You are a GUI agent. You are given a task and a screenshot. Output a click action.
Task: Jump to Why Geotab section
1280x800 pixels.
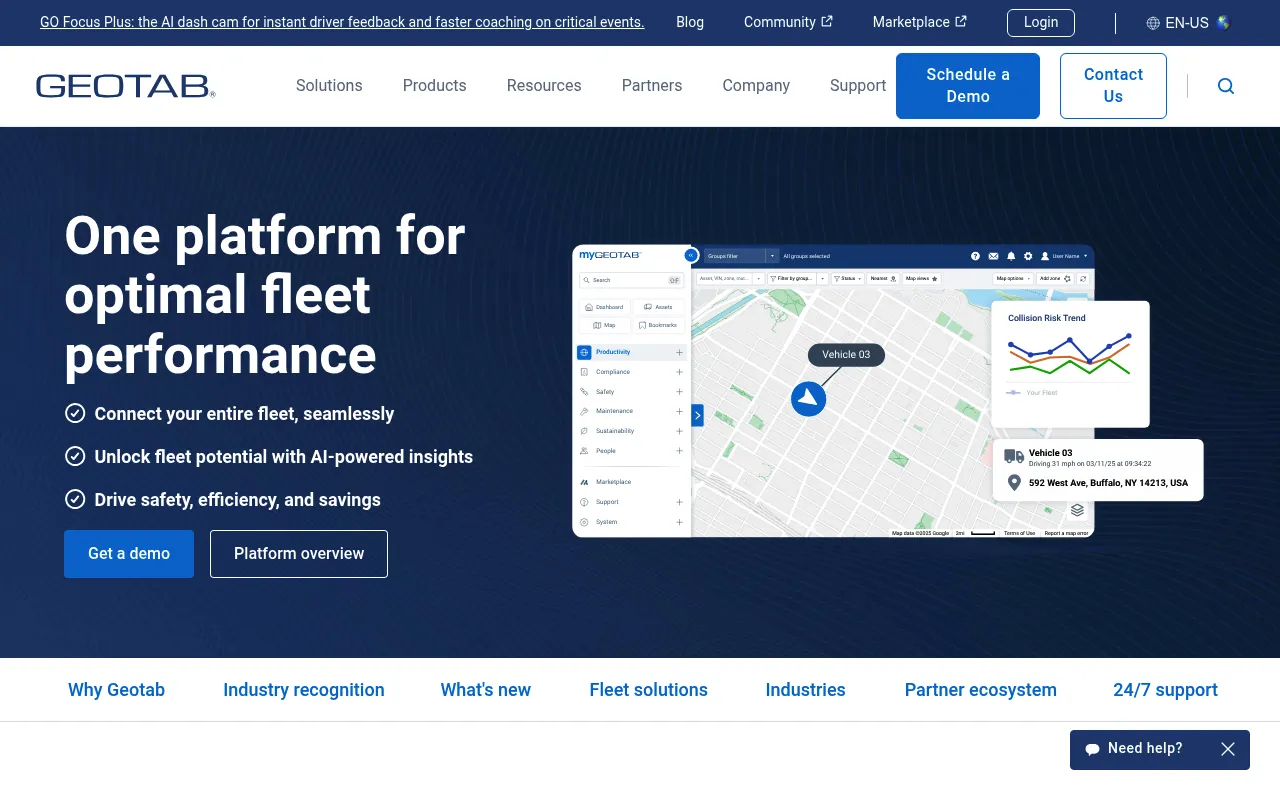pos(116,690)
